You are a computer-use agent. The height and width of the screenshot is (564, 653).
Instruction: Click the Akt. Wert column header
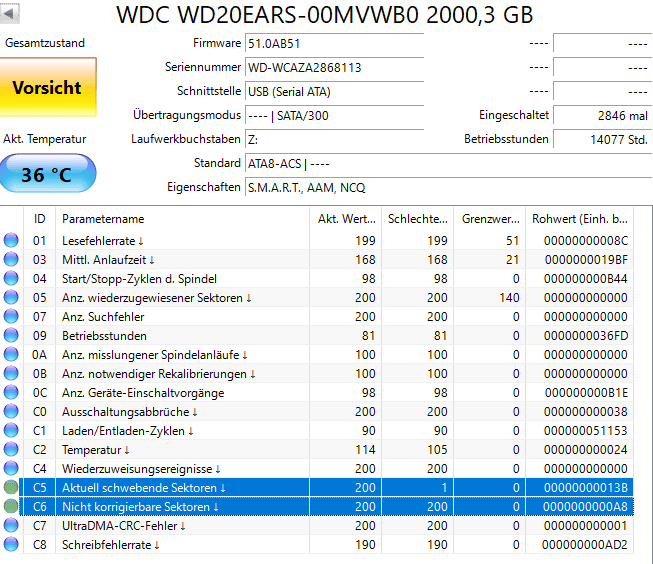[345, 219]
